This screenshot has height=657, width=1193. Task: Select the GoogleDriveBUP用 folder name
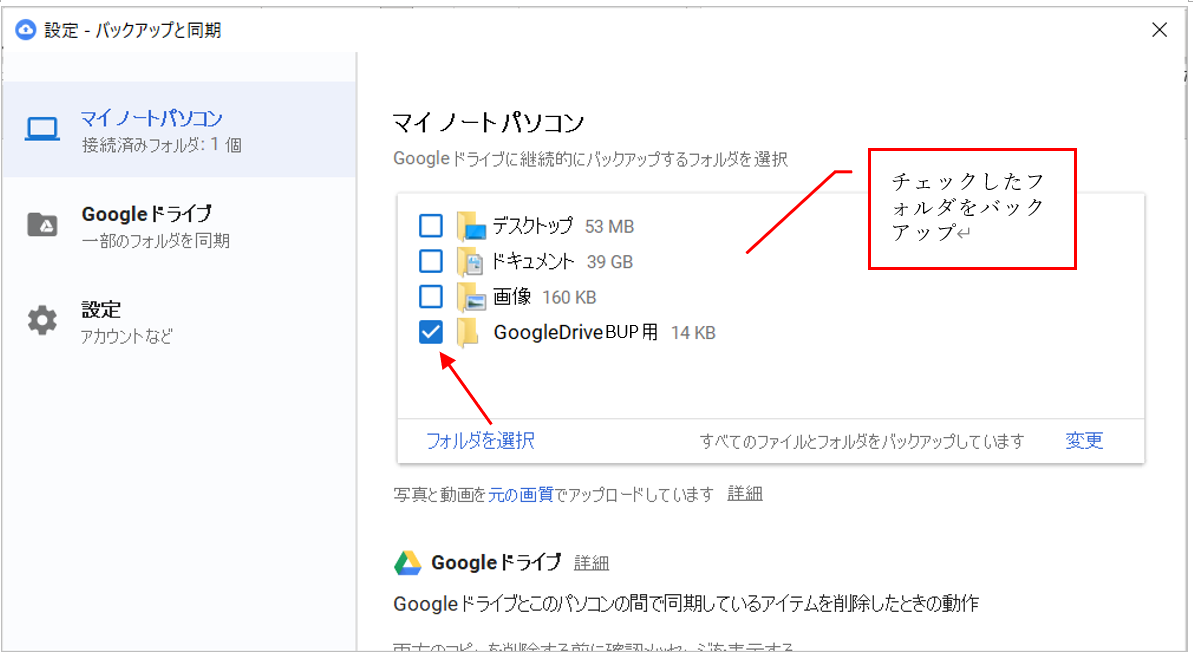(576, 332)
